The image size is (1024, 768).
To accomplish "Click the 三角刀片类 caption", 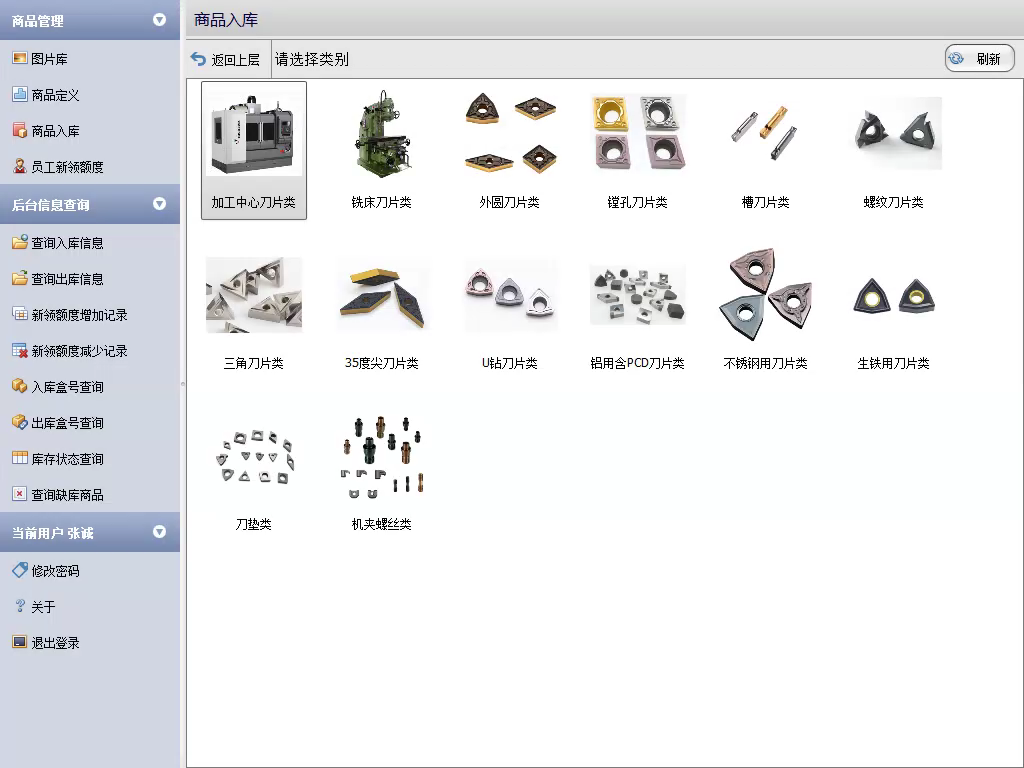I will click(253, 362).
